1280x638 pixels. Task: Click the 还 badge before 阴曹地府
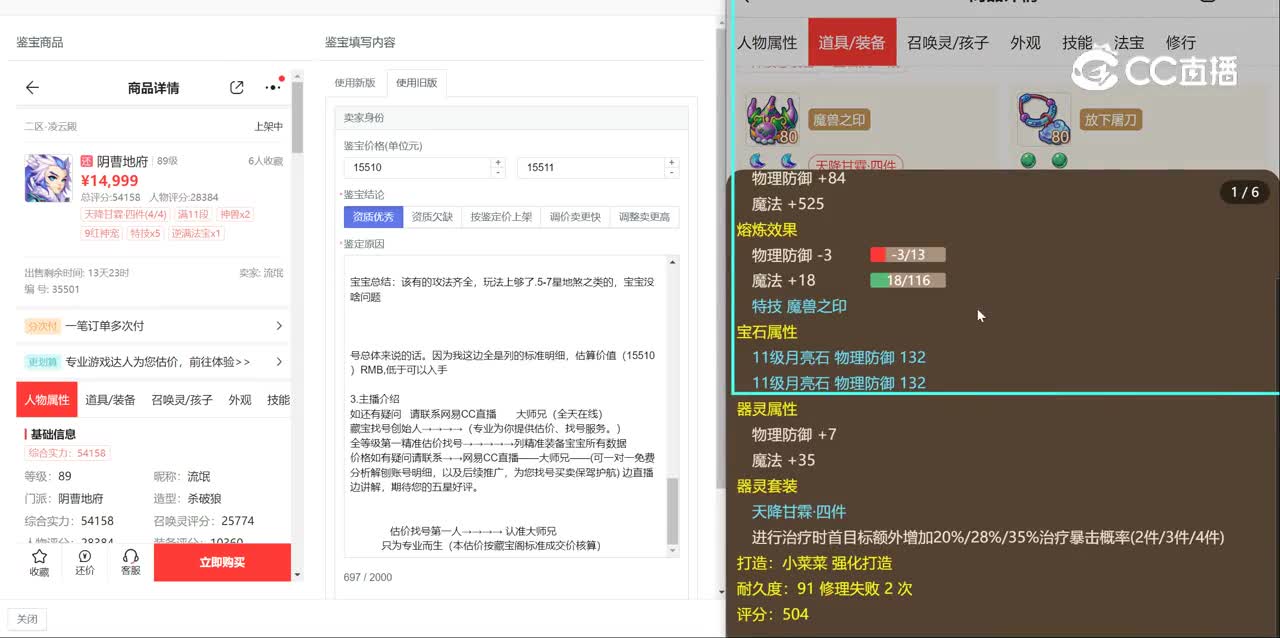click(x=86, y=161)
